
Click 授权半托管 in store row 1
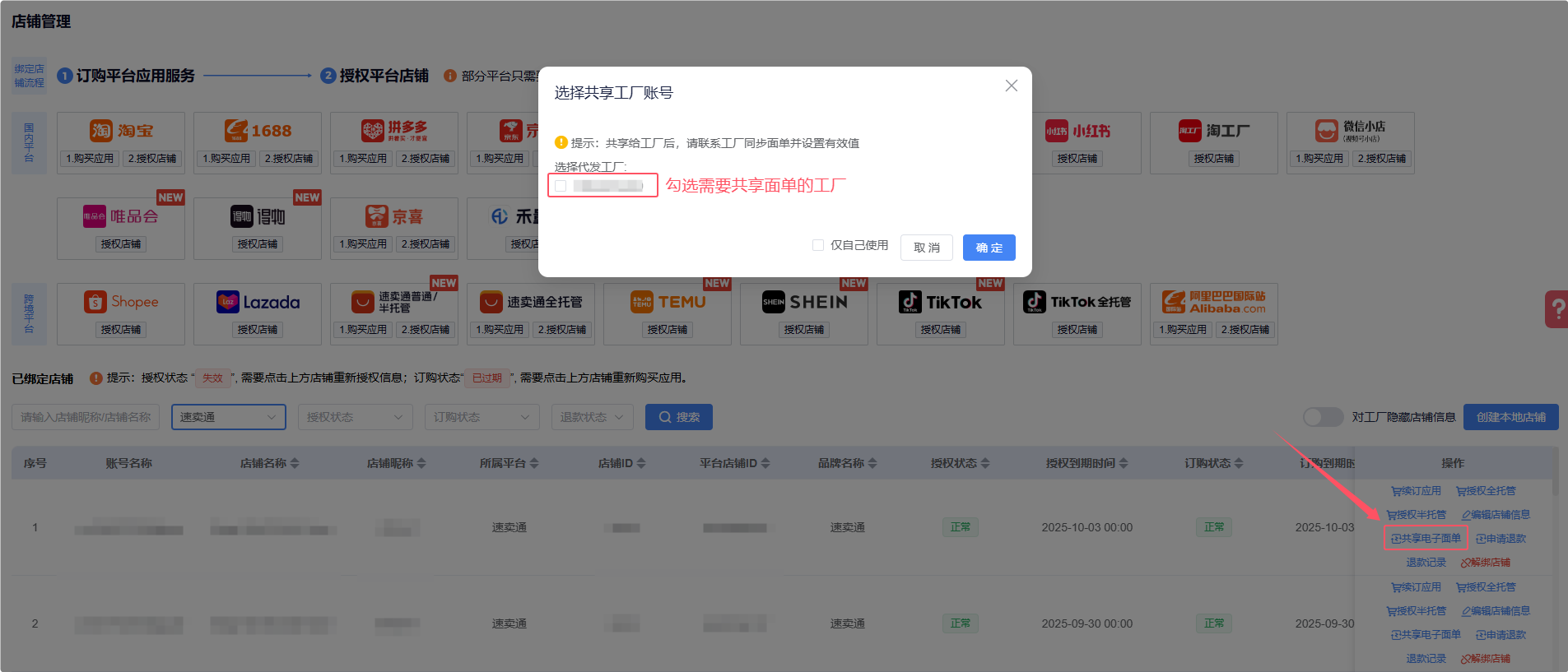(1416, 515)
